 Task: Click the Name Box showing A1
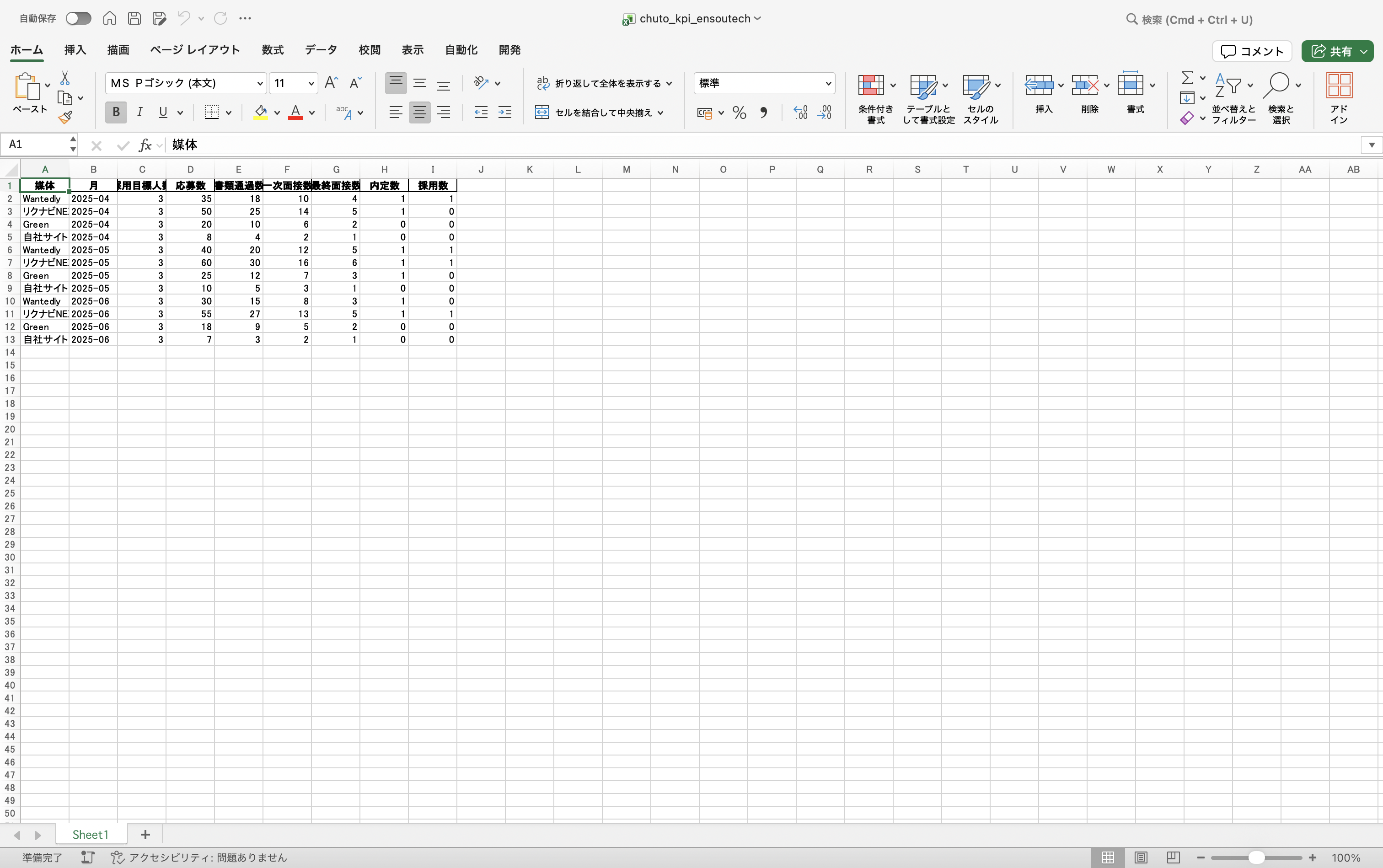(x=34, y=145)
